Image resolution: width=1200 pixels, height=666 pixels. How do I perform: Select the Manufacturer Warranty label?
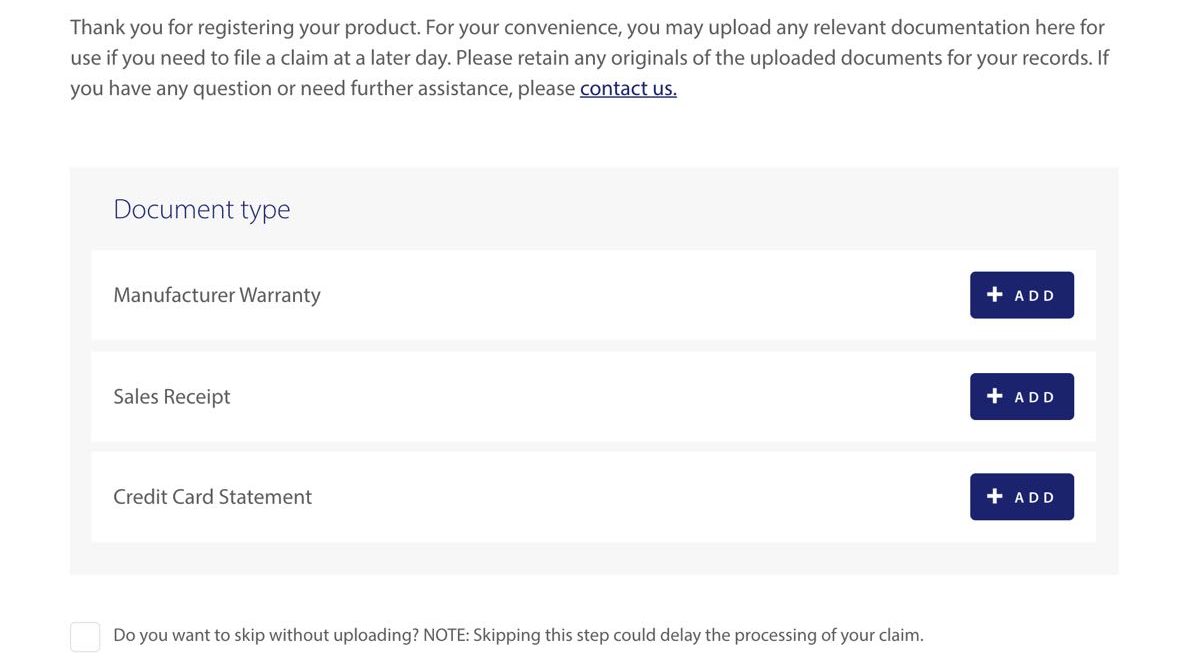point(217,295)
